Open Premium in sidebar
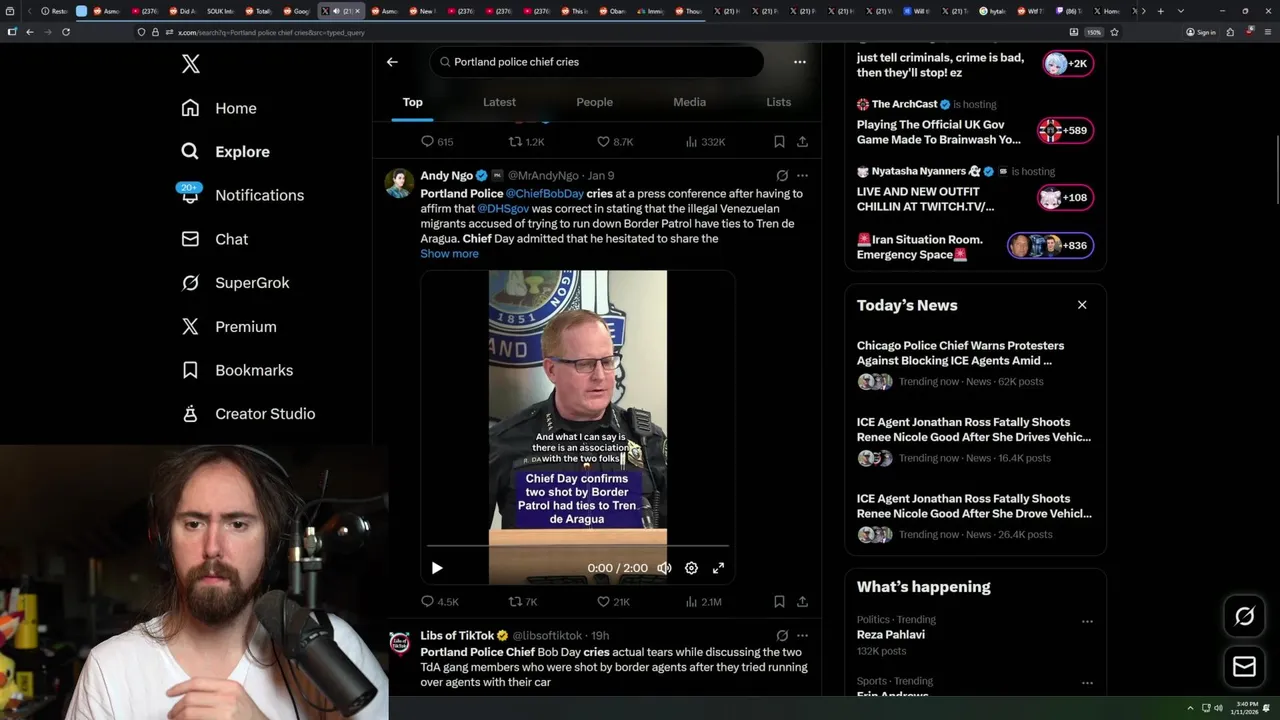The image size is (1280, 720). 229,327
